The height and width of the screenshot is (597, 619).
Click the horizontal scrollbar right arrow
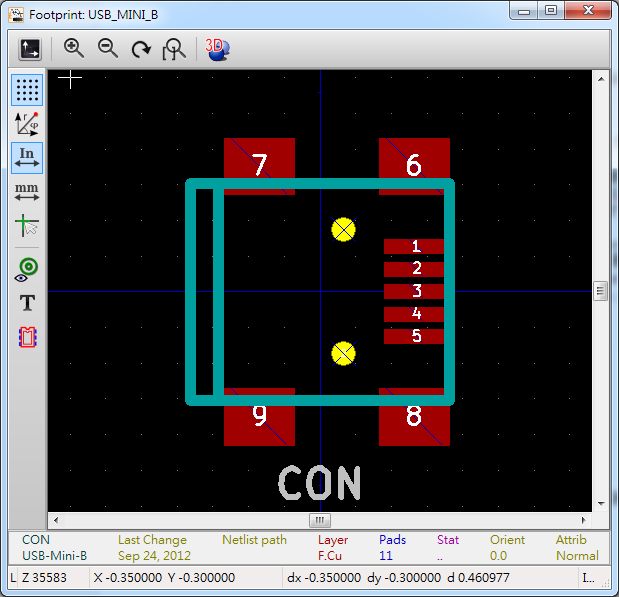coord(584,520)
